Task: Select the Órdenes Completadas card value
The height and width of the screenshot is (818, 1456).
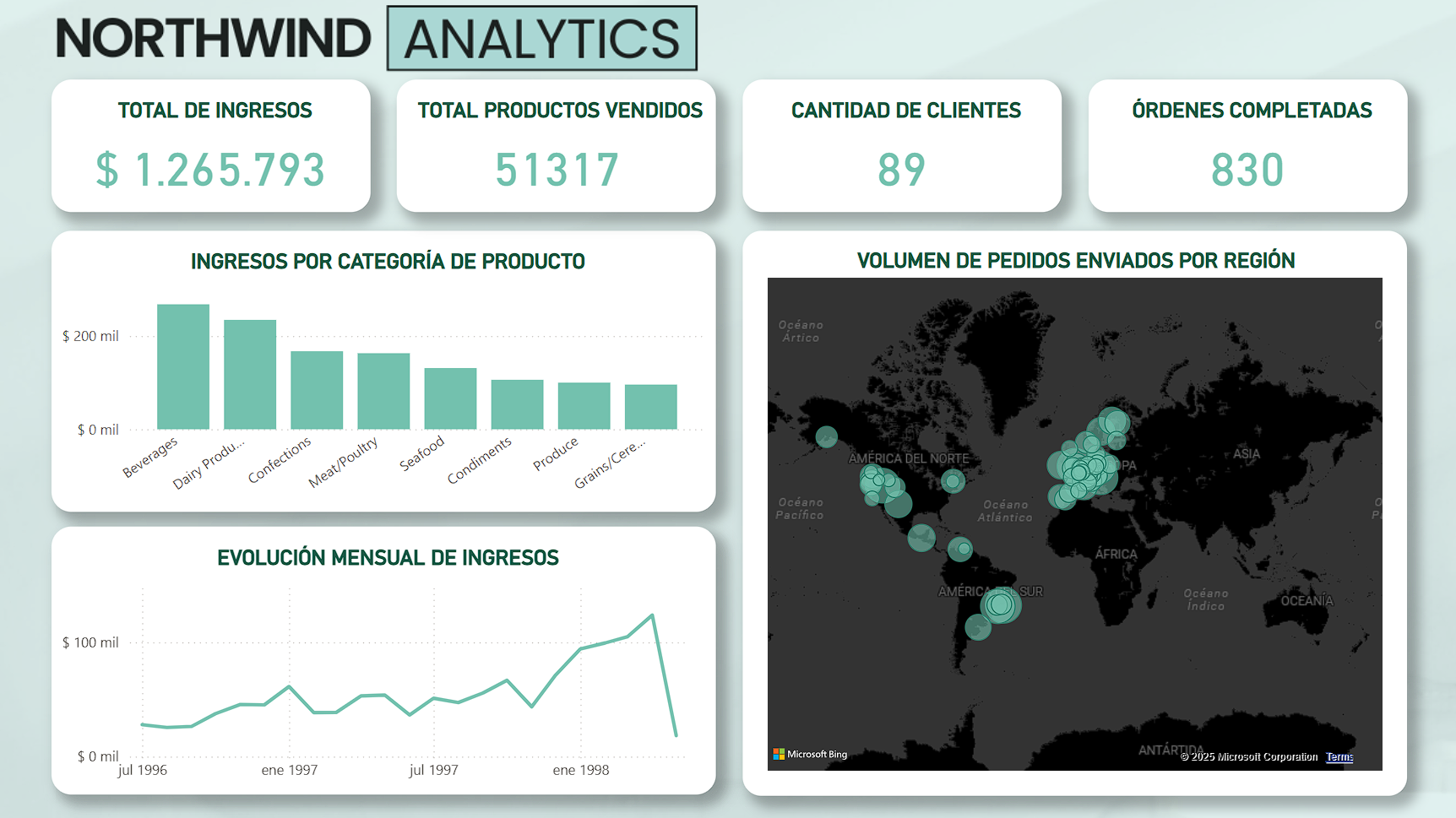Action: click(1247, 170)
